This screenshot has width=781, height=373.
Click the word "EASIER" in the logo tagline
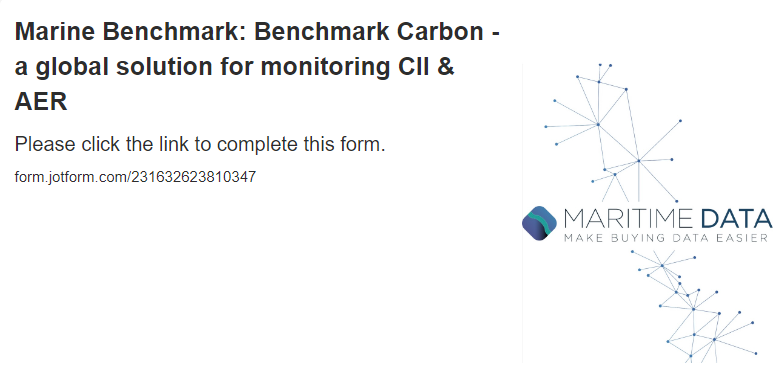743,238
